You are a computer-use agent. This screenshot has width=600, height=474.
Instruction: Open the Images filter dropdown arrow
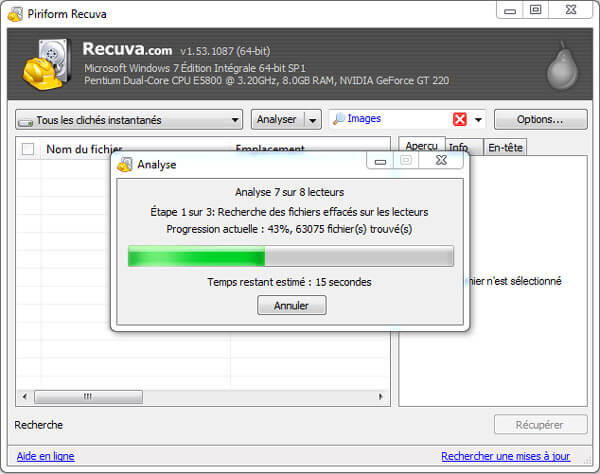point(478,120)
